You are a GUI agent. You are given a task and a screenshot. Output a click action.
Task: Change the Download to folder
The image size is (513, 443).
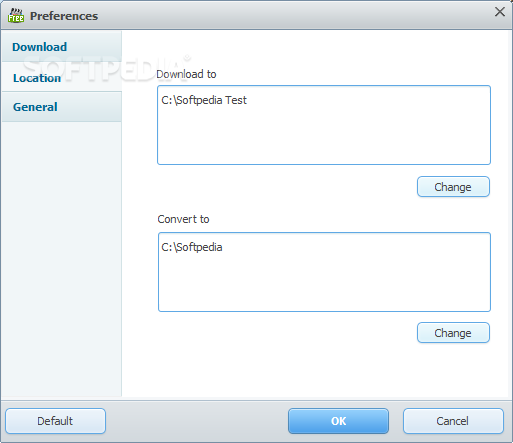click(453, 187)
